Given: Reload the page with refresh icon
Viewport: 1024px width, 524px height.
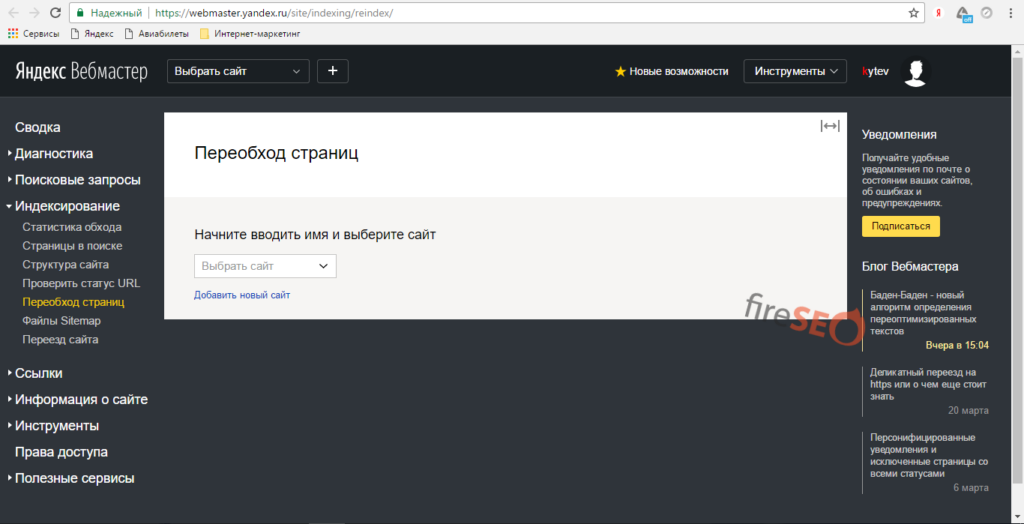Looking at the screenshot, I should pyautogui.click(x=55, y=13).
